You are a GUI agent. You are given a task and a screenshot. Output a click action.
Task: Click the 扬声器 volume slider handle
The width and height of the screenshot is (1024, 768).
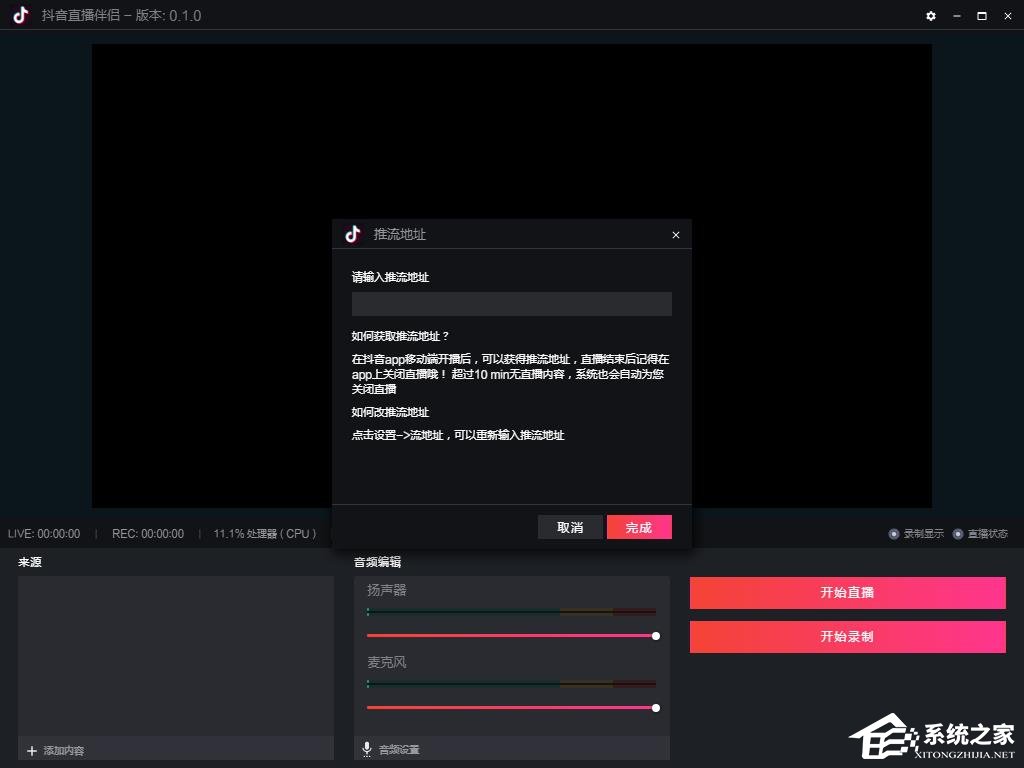click(656, 636)
